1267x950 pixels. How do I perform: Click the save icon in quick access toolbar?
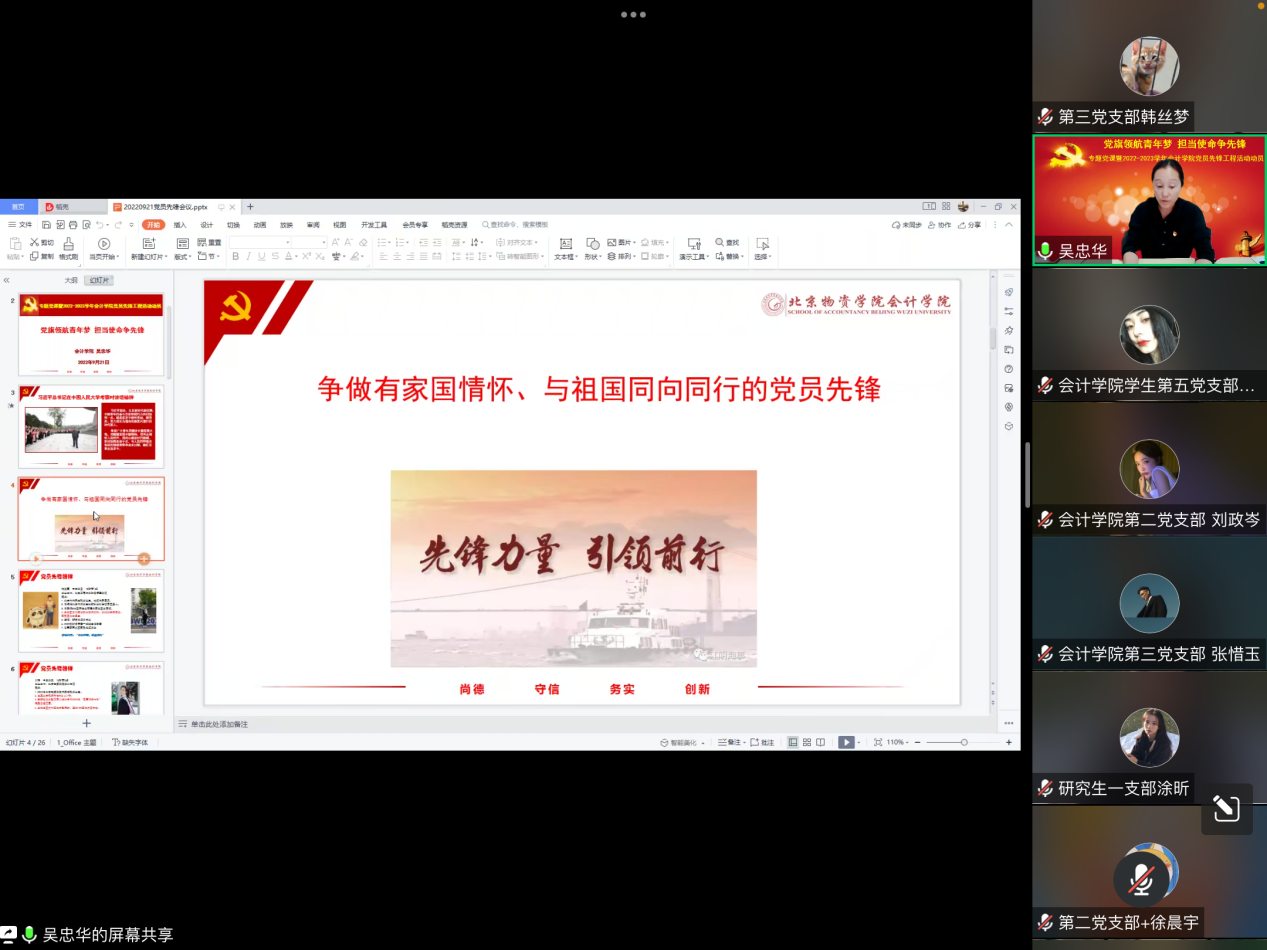tap(47, 225)
